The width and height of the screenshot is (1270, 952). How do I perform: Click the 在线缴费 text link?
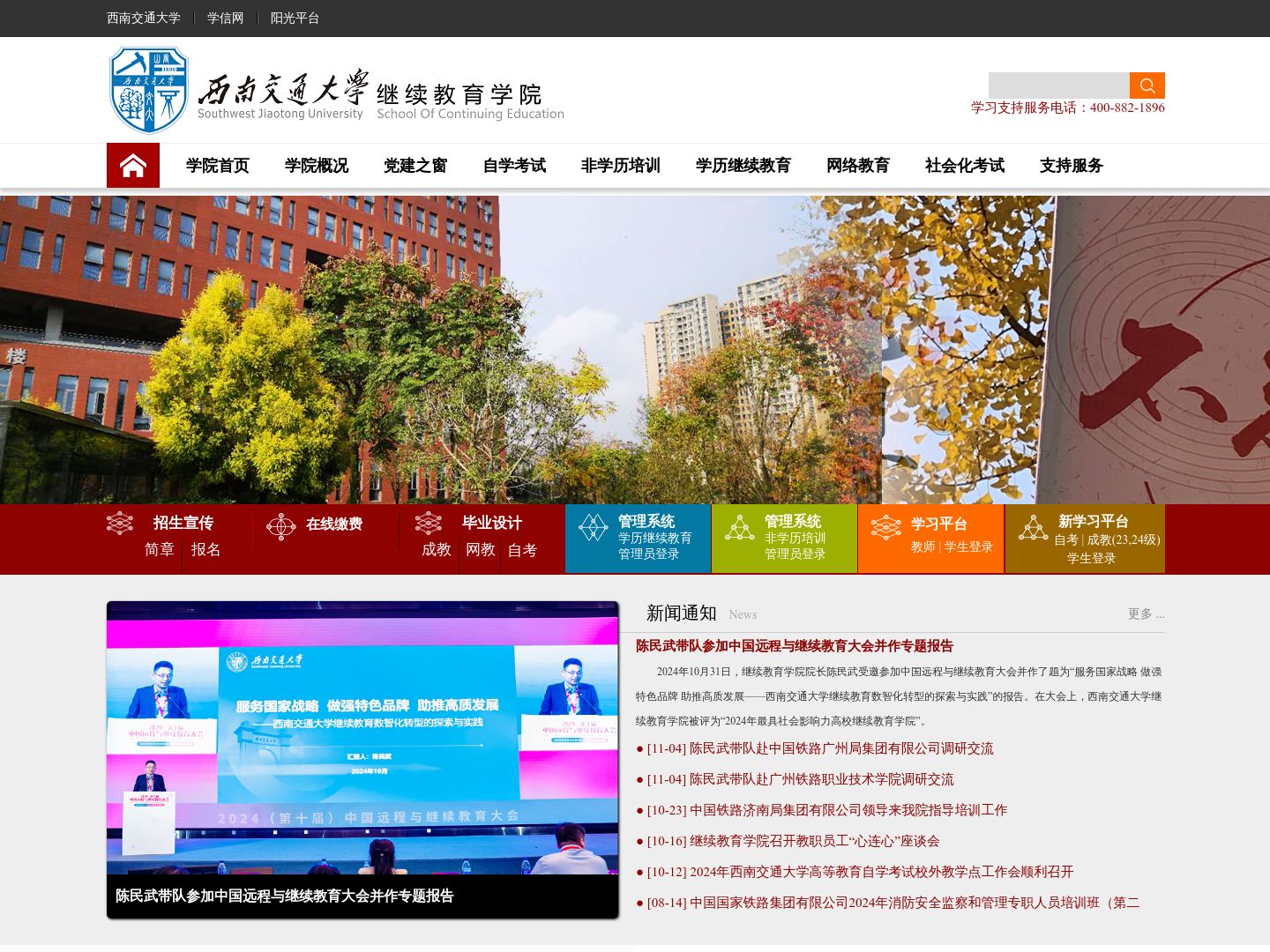(334, 524)
